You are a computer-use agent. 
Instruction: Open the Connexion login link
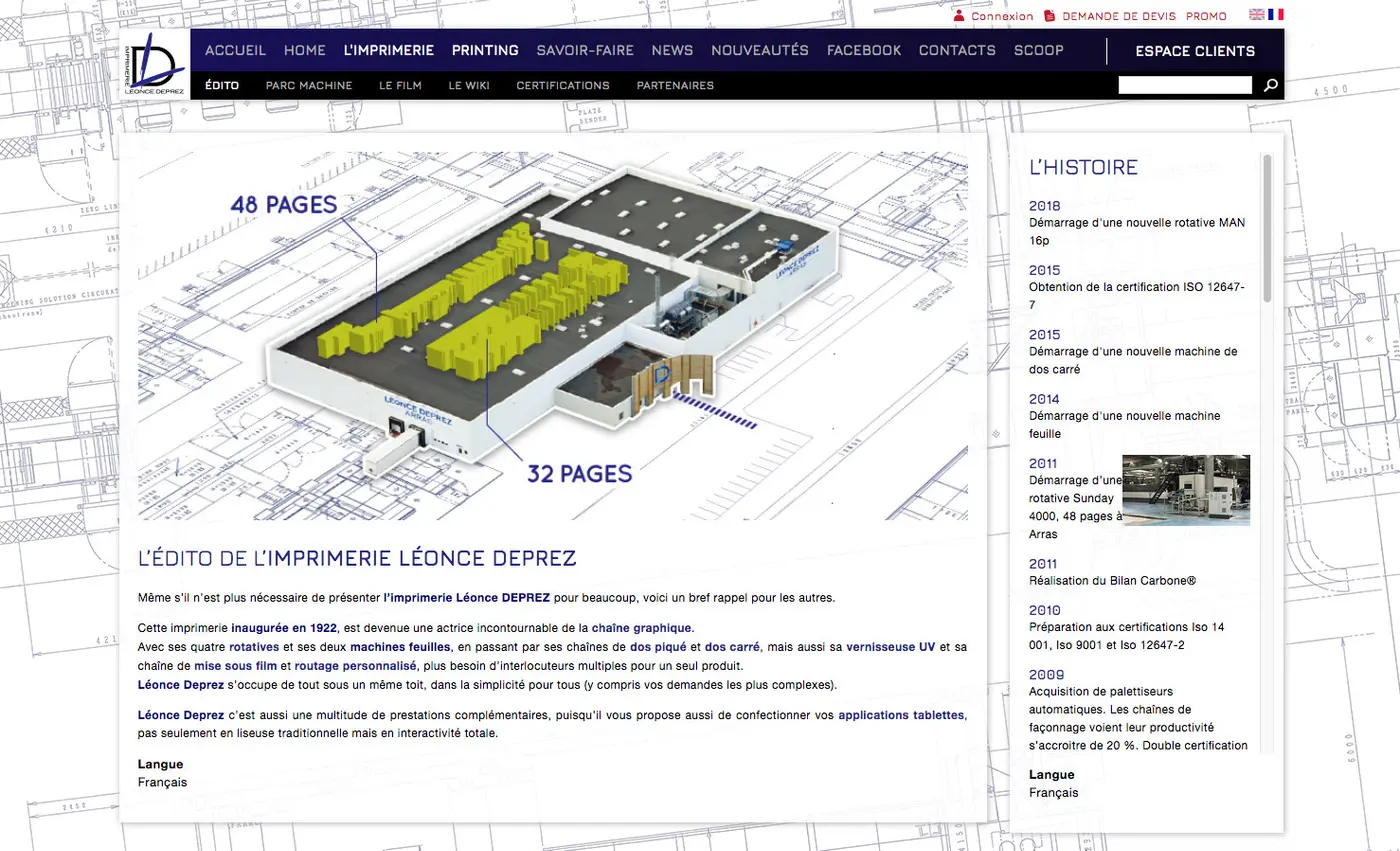pos(1002,16)
